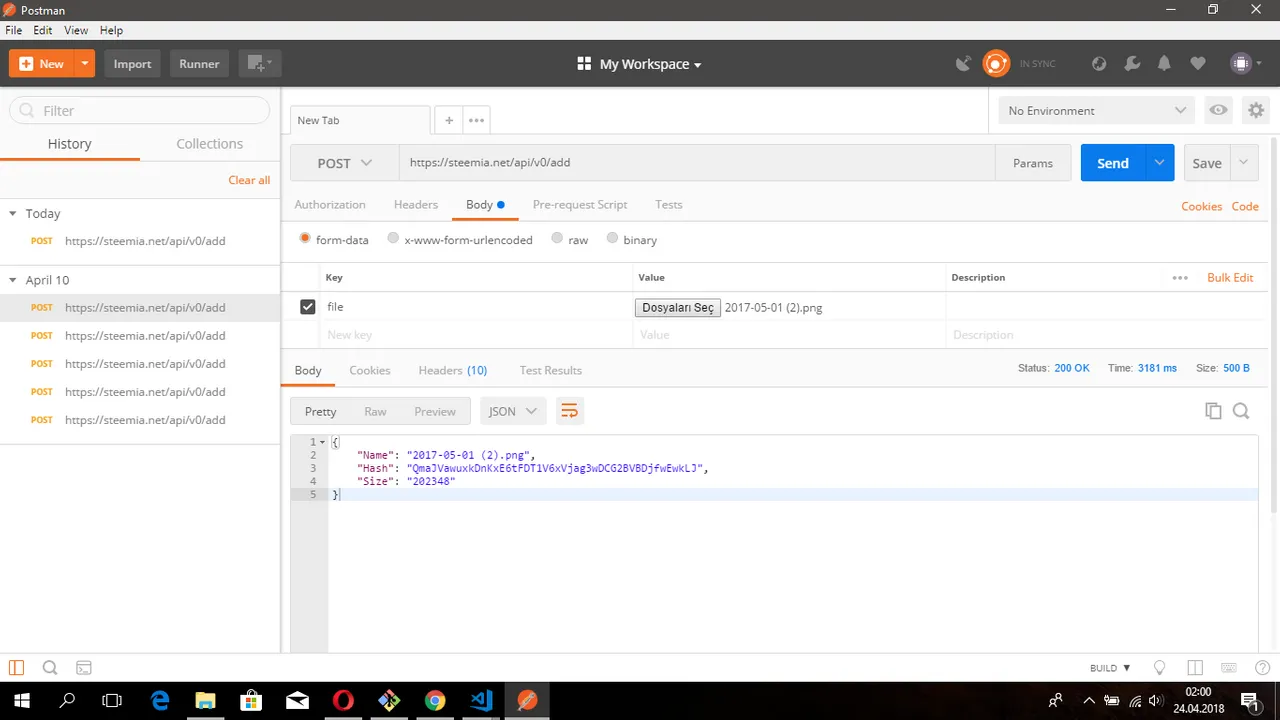Open the Send dropdown arrow

(1160, 163)
